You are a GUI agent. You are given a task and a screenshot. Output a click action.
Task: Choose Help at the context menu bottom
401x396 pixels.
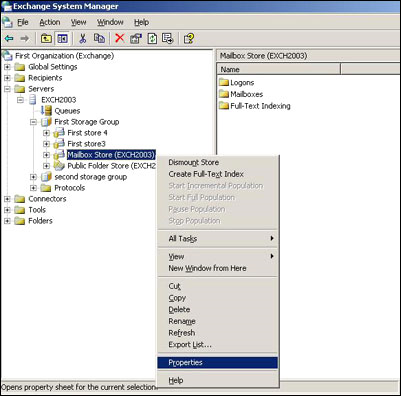click(x=217, y=380)
